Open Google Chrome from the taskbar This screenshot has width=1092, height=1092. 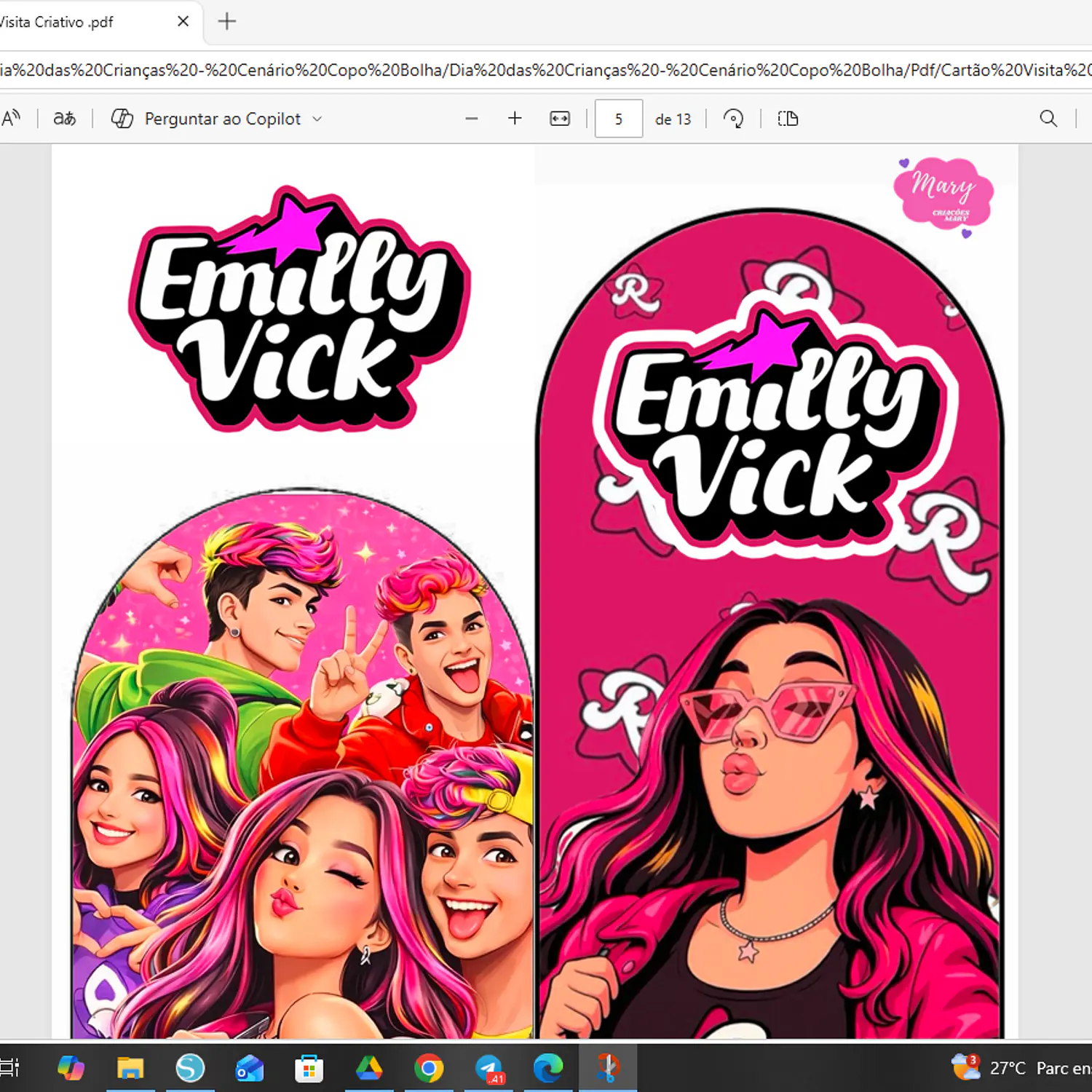pyautogui.click(x=429, y=1068)
